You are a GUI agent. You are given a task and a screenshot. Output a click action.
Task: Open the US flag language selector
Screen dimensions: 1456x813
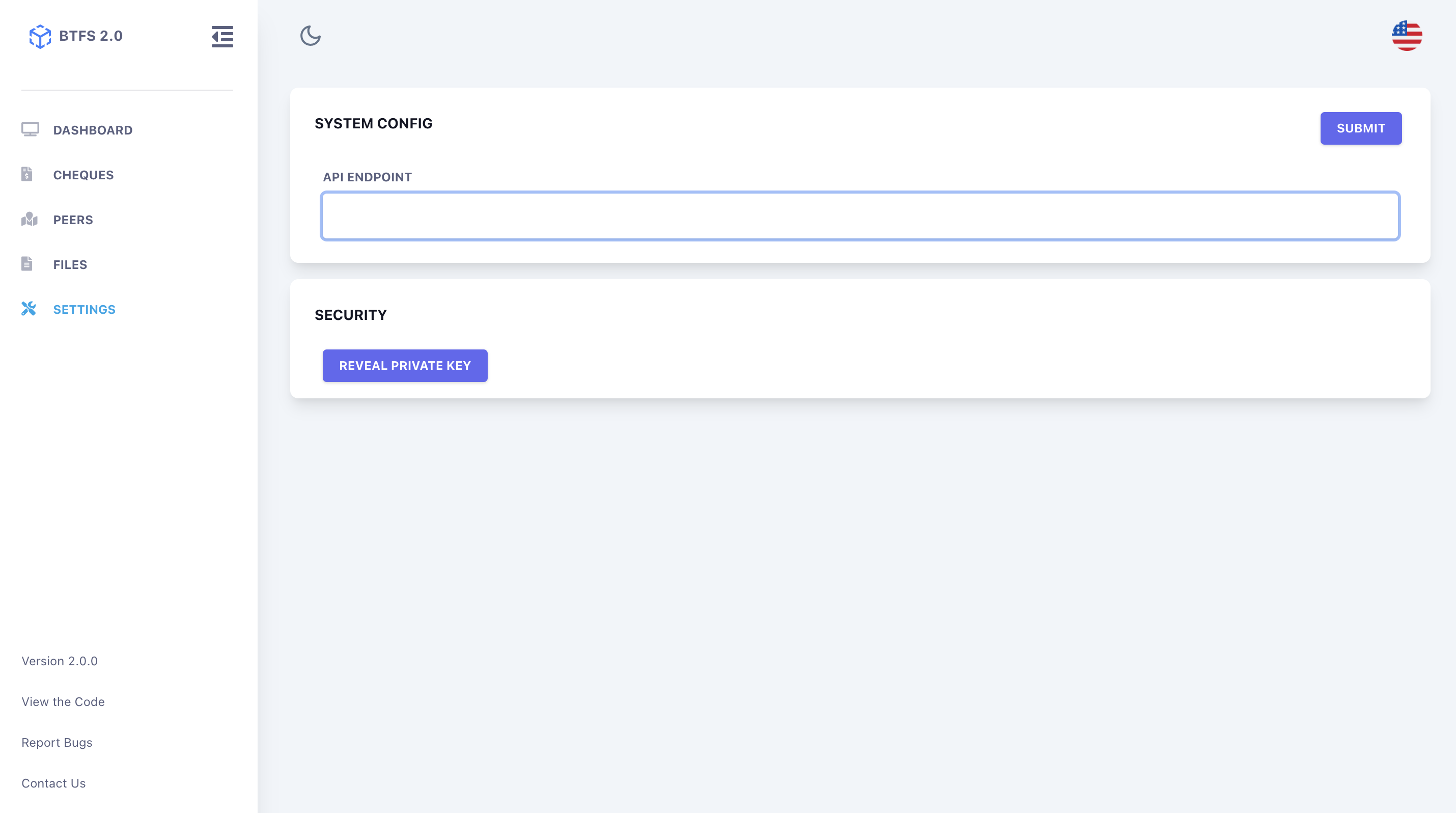1406,36
